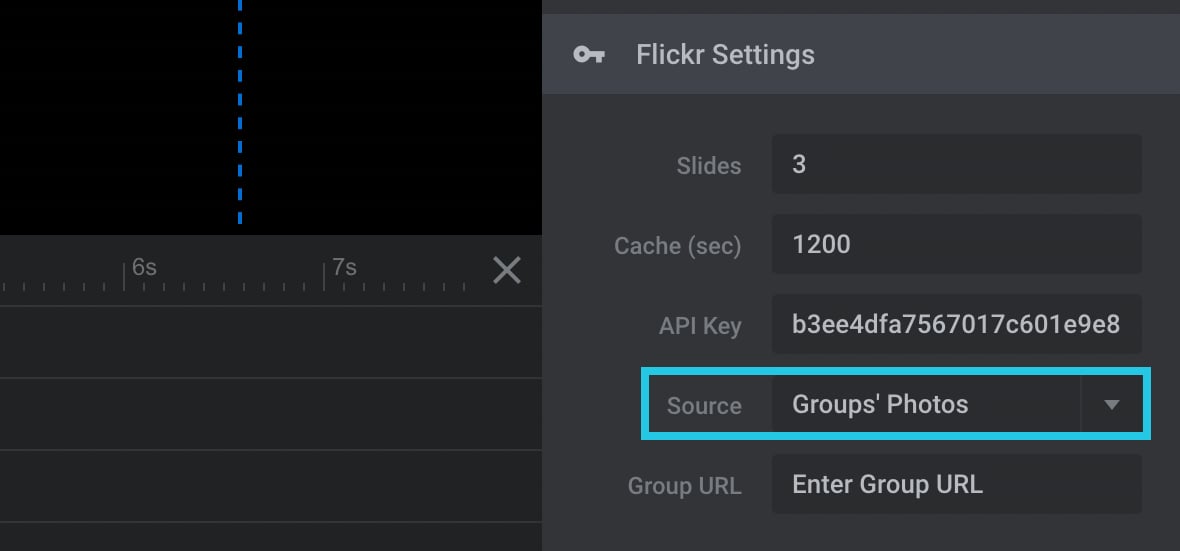Click the 7s mark on timeline ruler
1180x551 pixels.
(x=344, y=267)
